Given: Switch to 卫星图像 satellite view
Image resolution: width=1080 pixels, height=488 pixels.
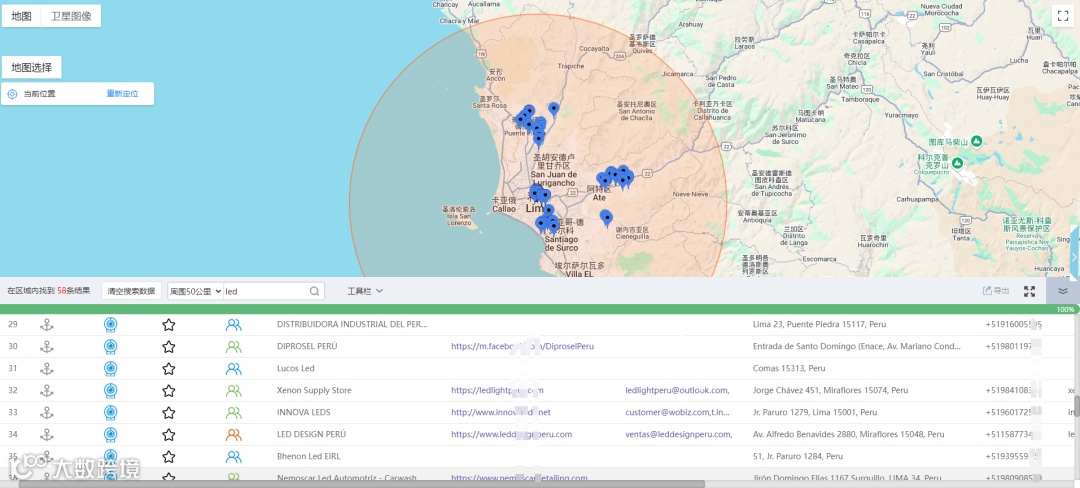Looking at the screenshot, I should [71, 16].
